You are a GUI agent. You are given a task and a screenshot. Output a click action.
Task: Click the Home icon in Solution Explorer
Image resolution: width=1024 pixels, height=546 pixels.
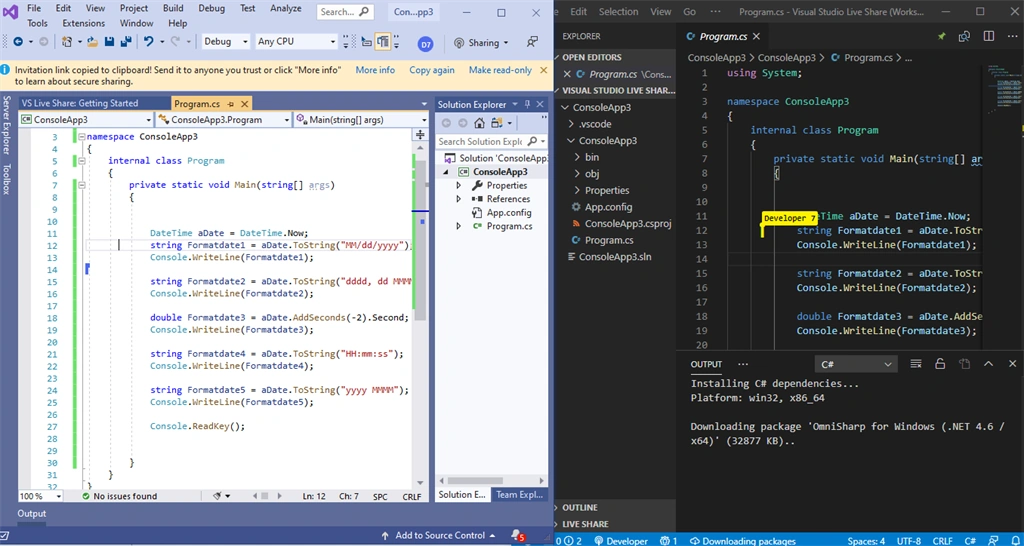[479, 123]
